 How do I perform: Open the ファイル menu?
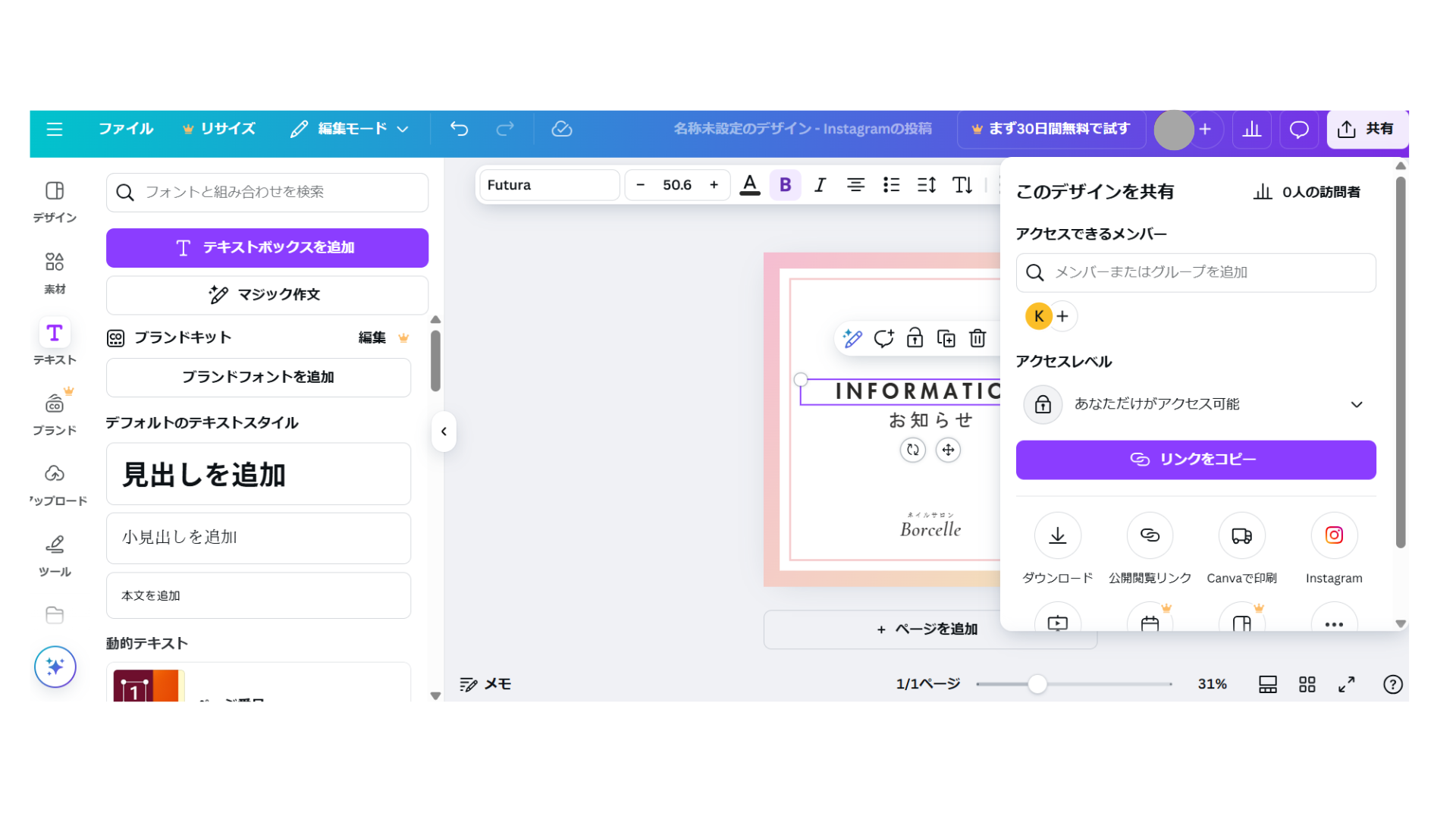click(126, 129)
